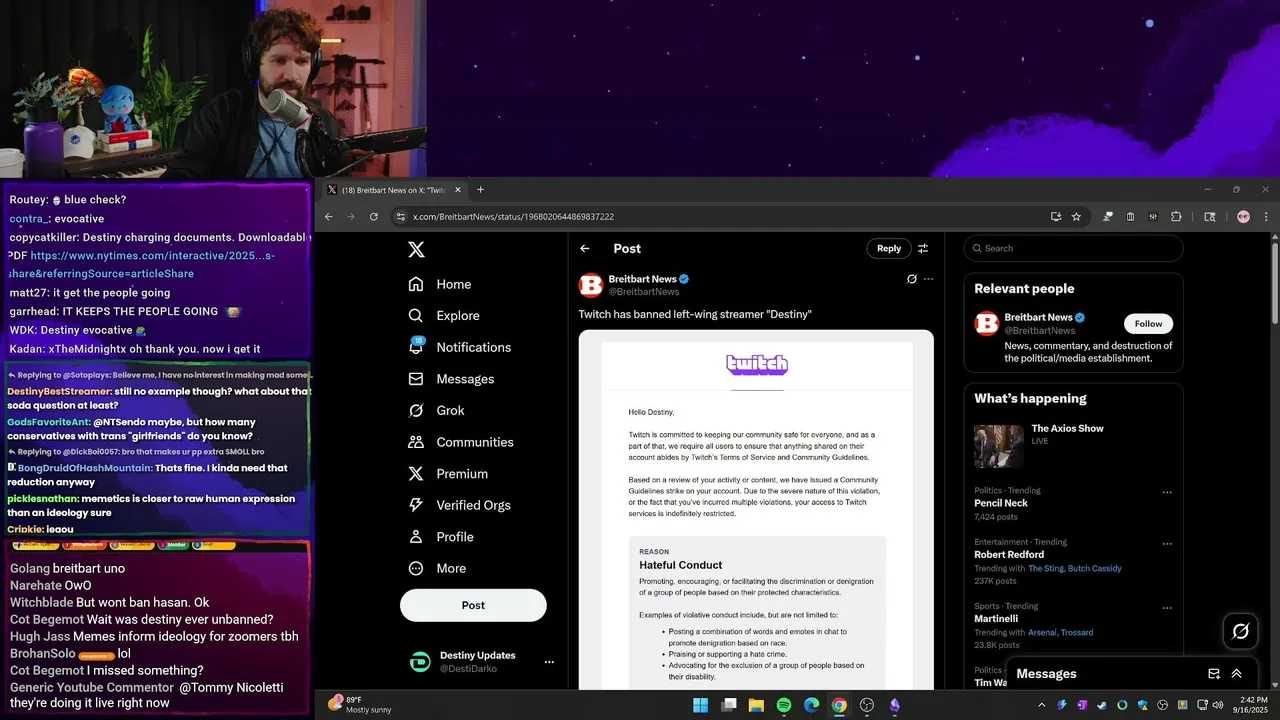Click the address bar URL
The height and width of the screenshot is (720, 1280).
tap(513, 217)
